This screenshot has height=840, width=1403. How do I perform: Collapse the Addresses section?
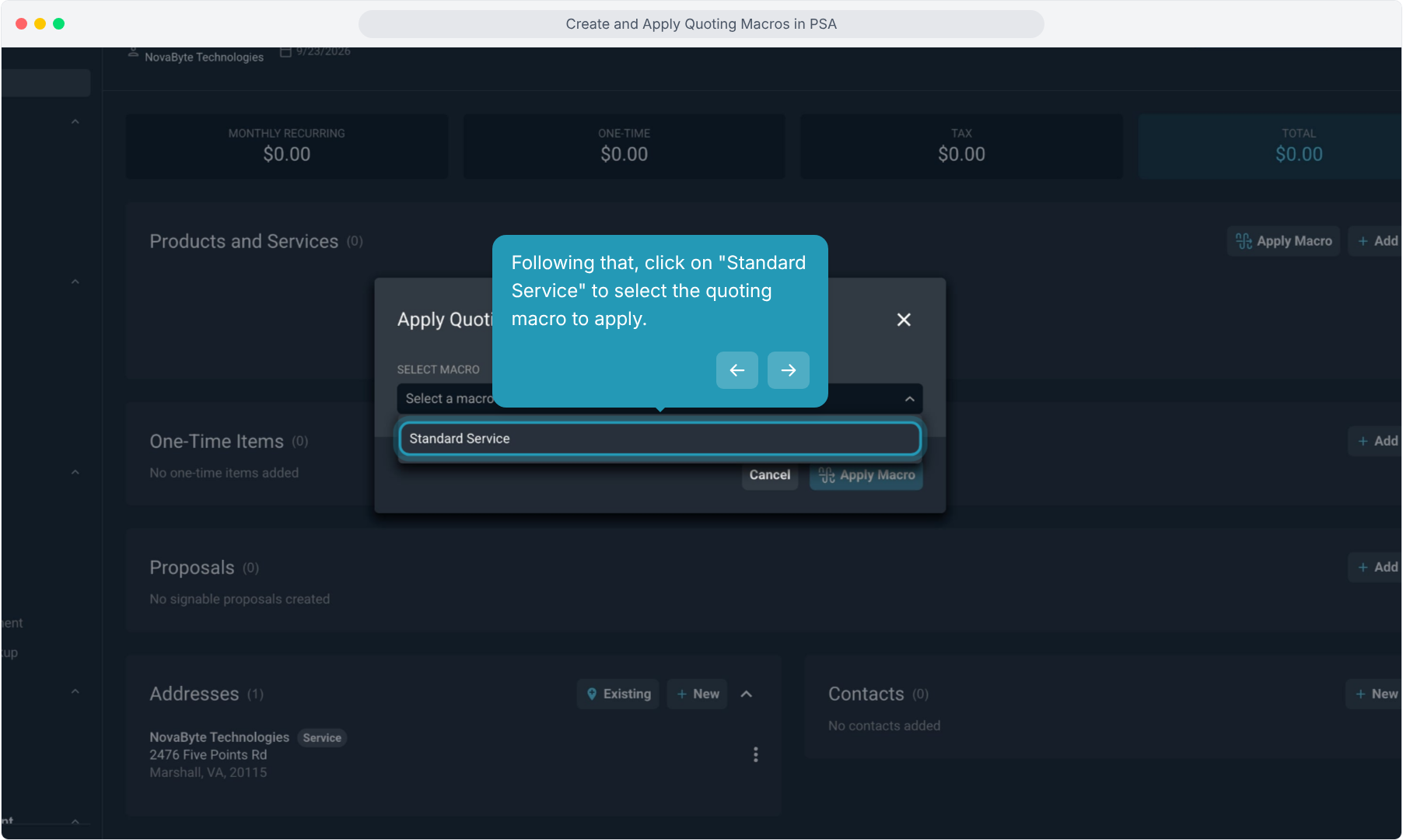[747, 694]
